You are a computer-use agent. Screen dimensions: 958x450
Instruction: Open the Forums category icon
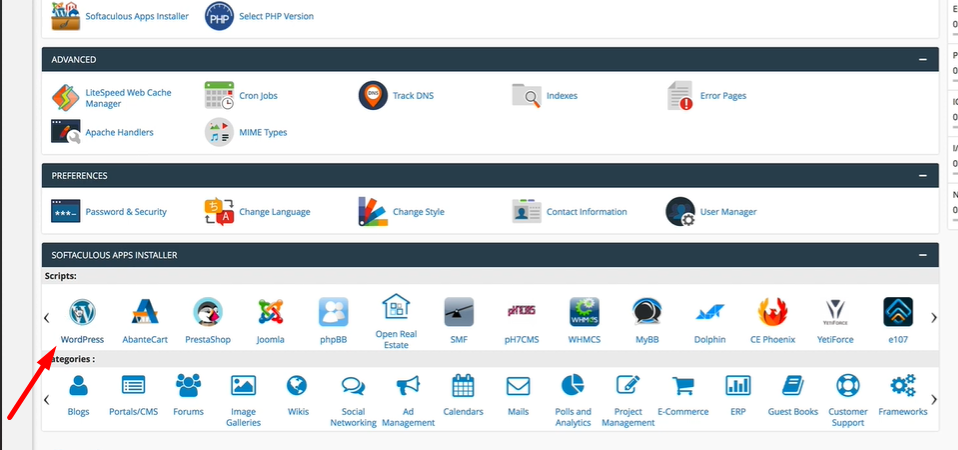pos(188,386)
